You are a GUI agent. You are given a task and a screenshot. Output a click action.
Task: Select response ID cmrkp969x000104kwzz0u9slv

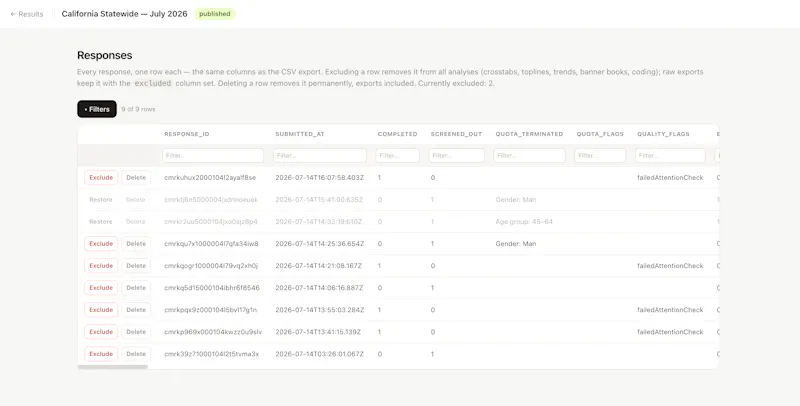(213, 332)
